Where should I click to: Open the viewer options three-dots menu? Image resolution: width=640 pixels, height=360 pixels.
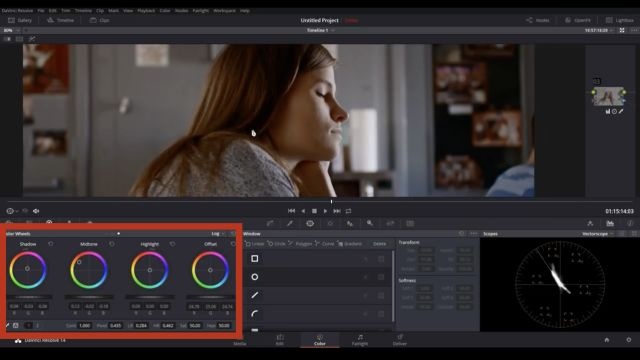[x=634, y=30]
